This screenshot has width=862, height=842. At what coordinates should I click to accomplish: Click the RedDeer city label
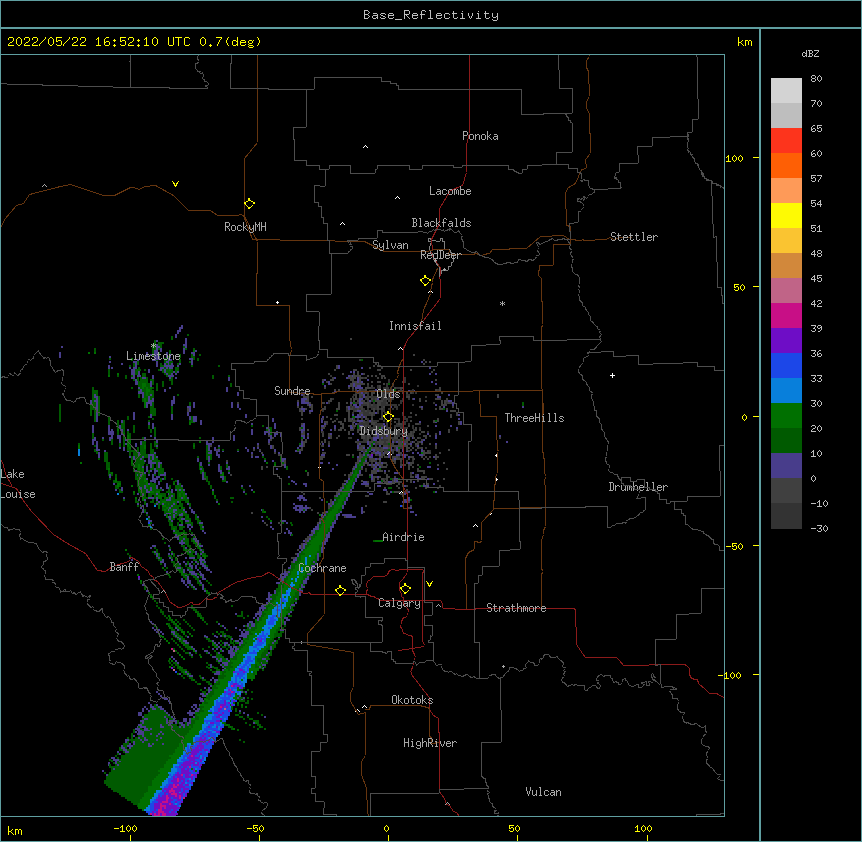coord(440,255)
